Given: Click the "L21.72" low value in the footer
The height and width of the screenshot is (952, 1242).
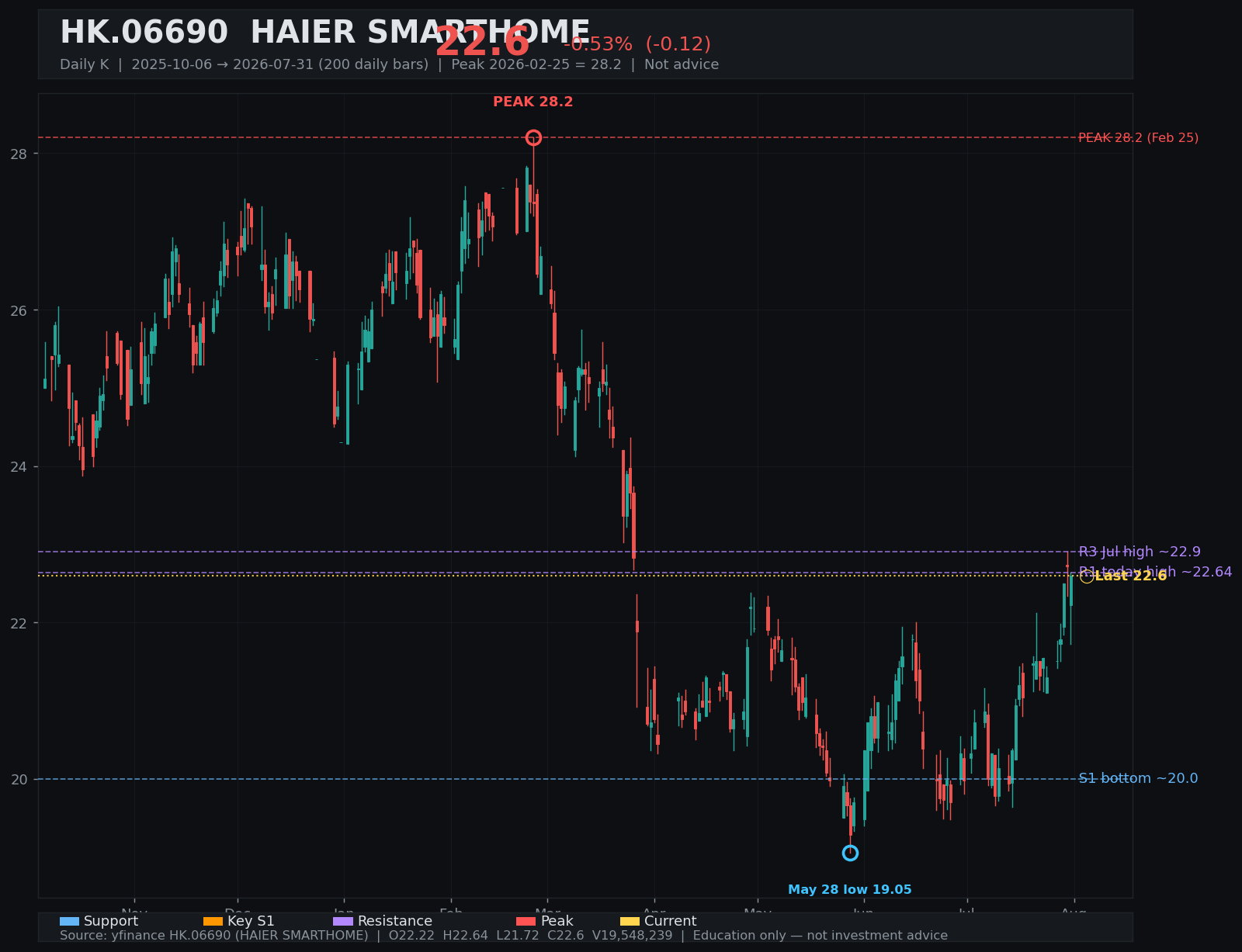Looking at the screenshot, I should click(517, 936).
